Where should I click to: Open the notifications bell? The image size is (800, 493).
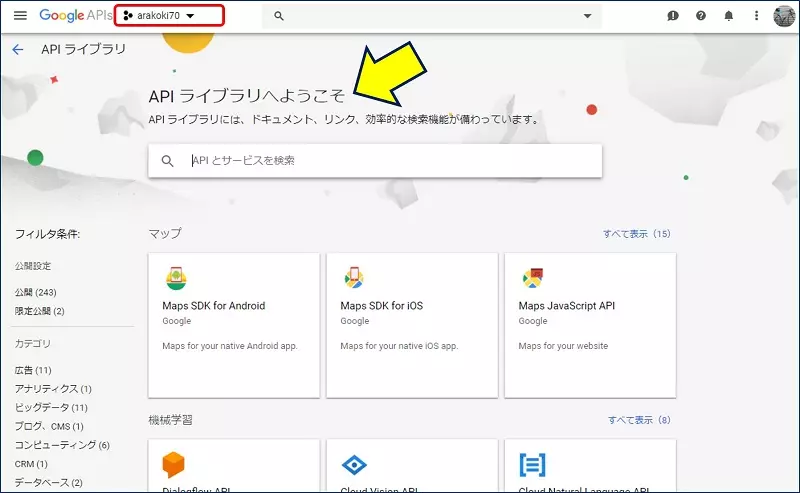point(729,16)
